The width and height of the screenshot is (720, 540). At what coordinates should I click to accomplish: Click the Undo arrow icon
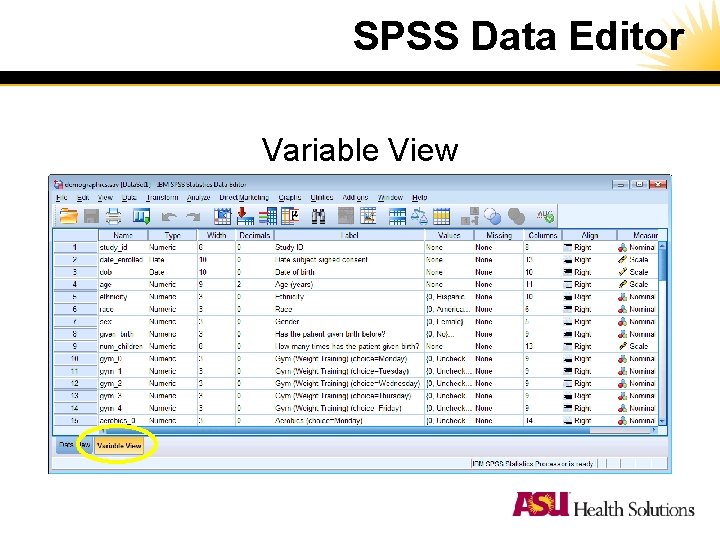[169, 216]
